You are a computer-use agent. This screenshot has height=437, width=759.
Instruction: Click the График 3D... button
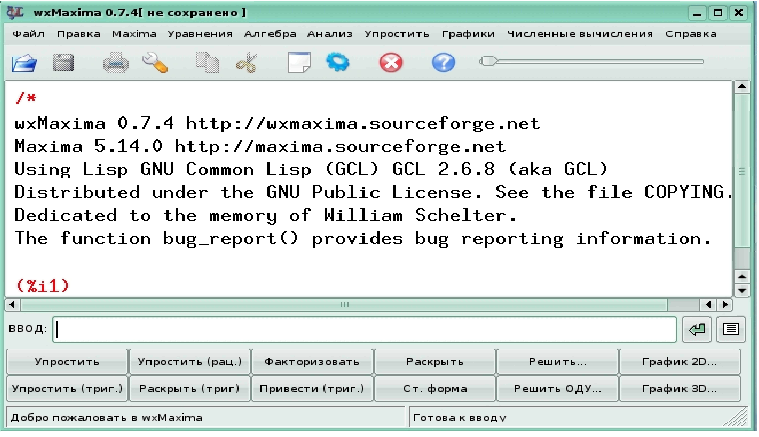tap(680, 389)
